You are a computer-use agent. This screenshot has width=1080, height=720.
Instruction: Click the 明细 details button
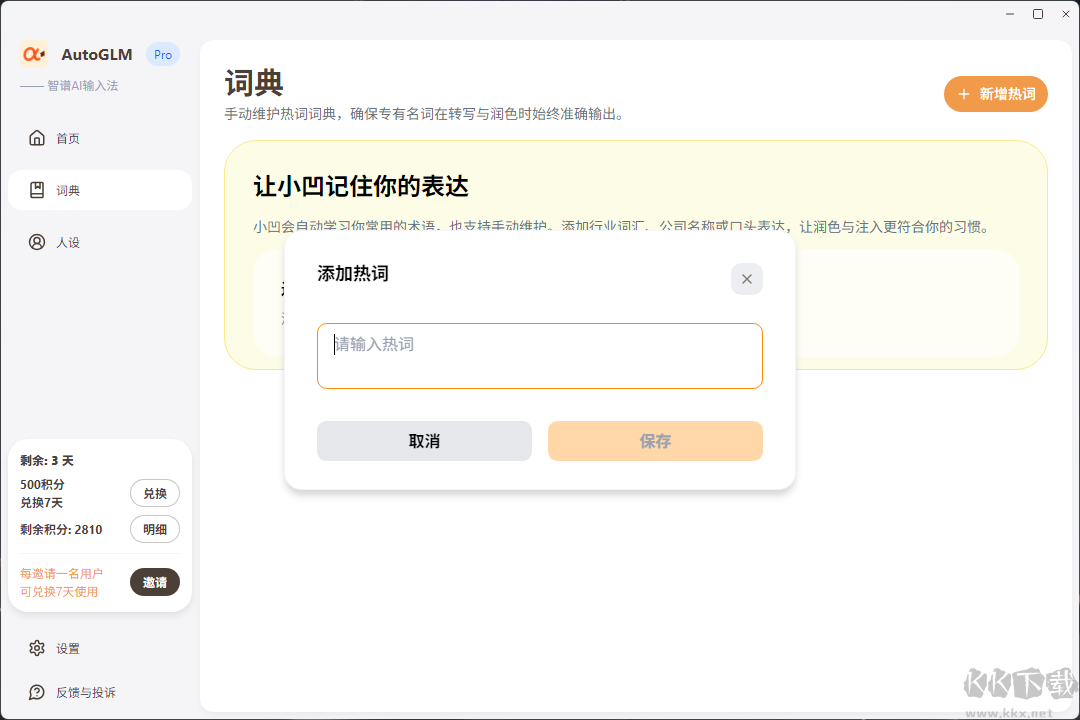pos(155,529)
